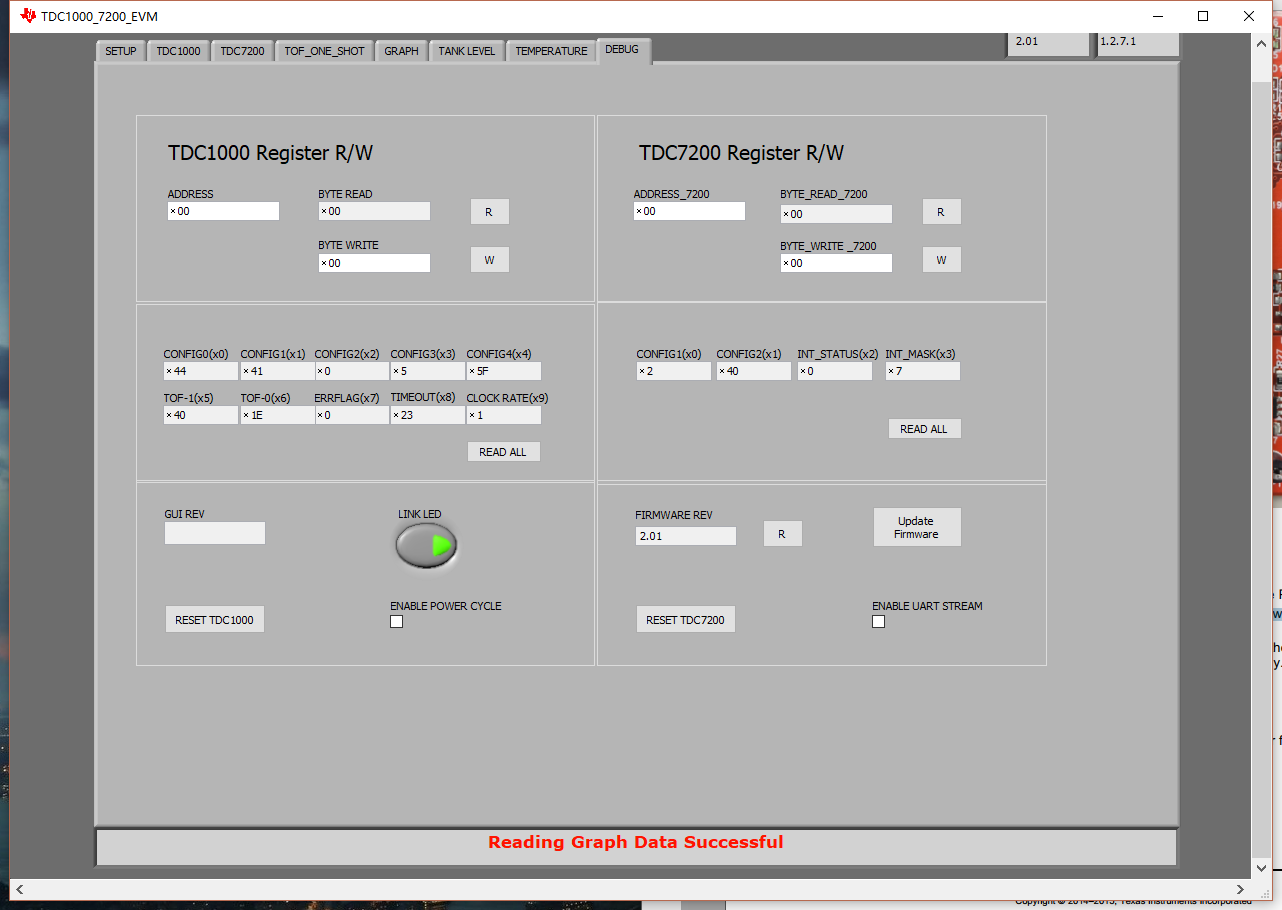The width and height of the screenshot is (1282, 910).
Task: Select the TANK LEVEL tab
Action: [x=467, y=51]
